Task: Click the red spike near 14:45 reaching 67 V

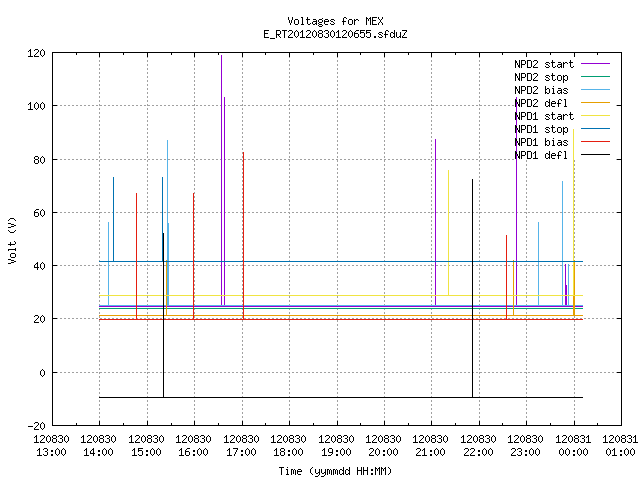Action: 136,256
